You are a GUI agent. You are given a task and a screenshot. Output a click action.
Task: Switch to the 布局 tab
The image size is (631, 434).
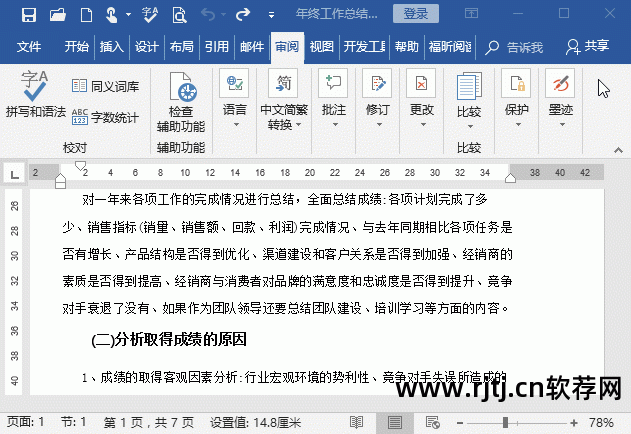[x=181, y=47]
